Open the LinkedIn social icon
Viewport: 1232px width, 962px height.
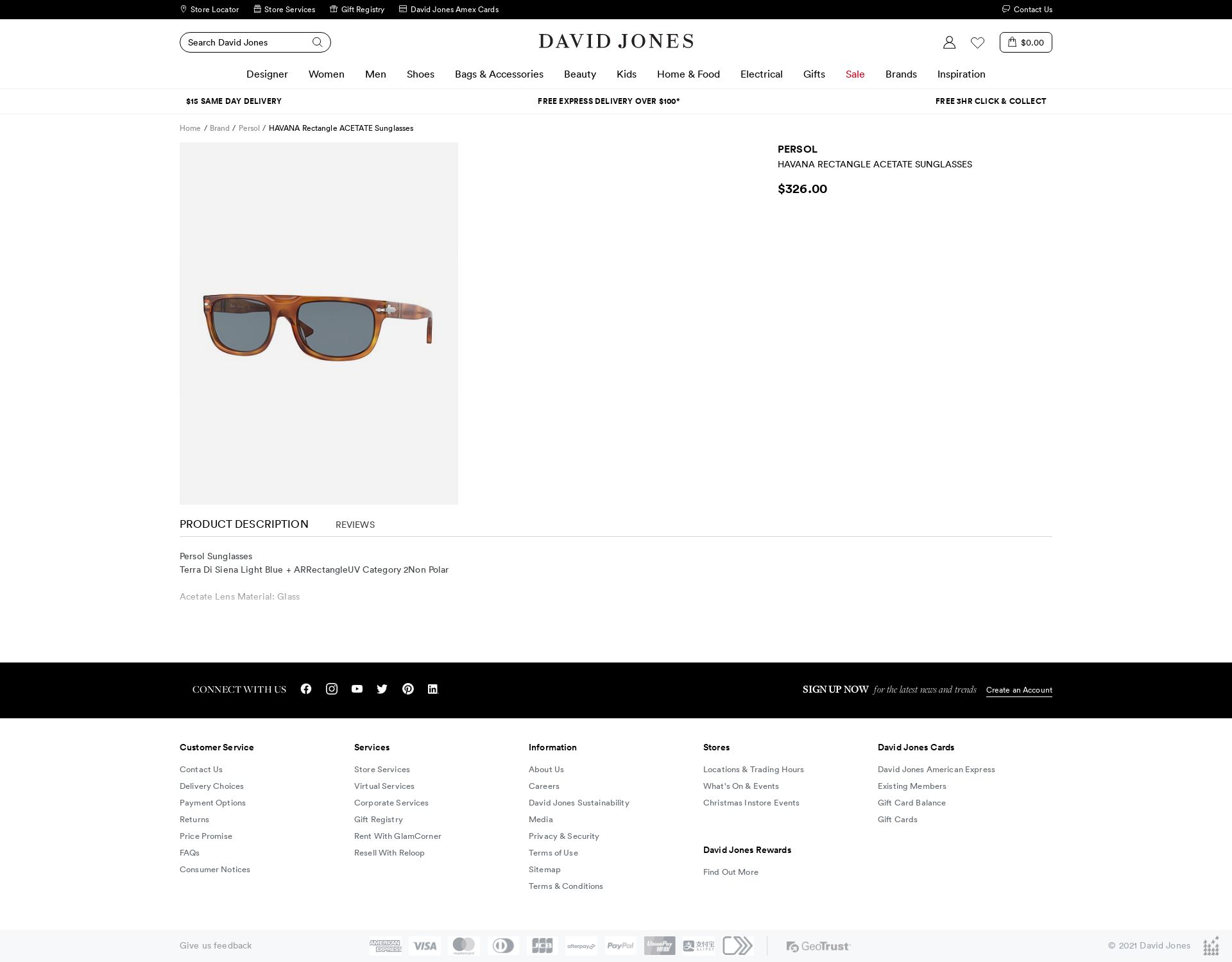coord(432,689)
